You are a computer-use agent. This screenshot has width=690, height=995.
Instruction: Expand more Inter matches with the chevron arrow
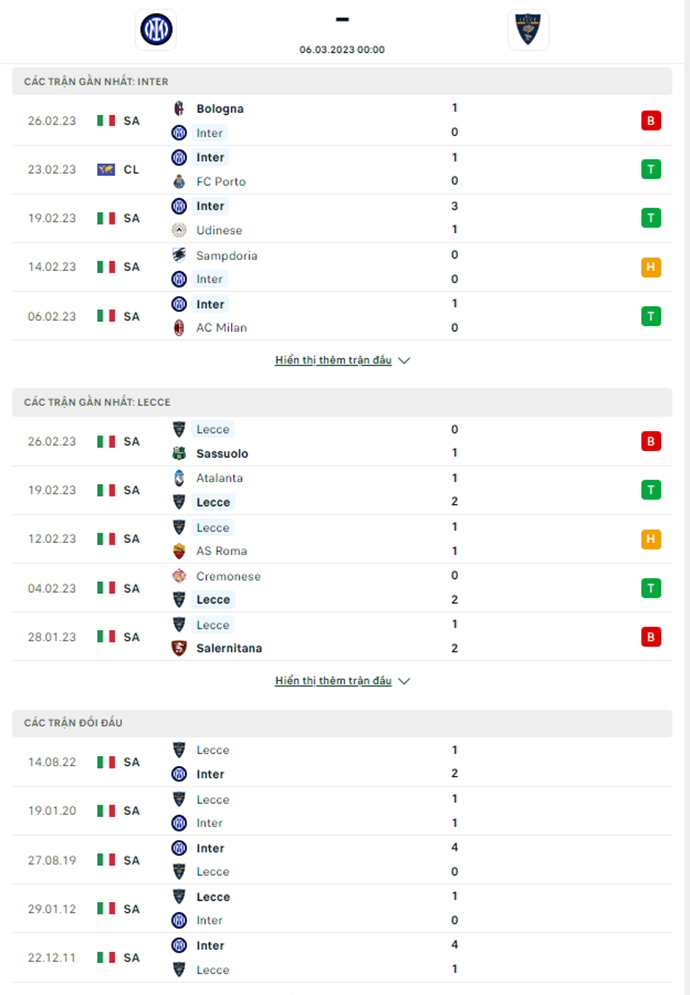coord(404,360)
